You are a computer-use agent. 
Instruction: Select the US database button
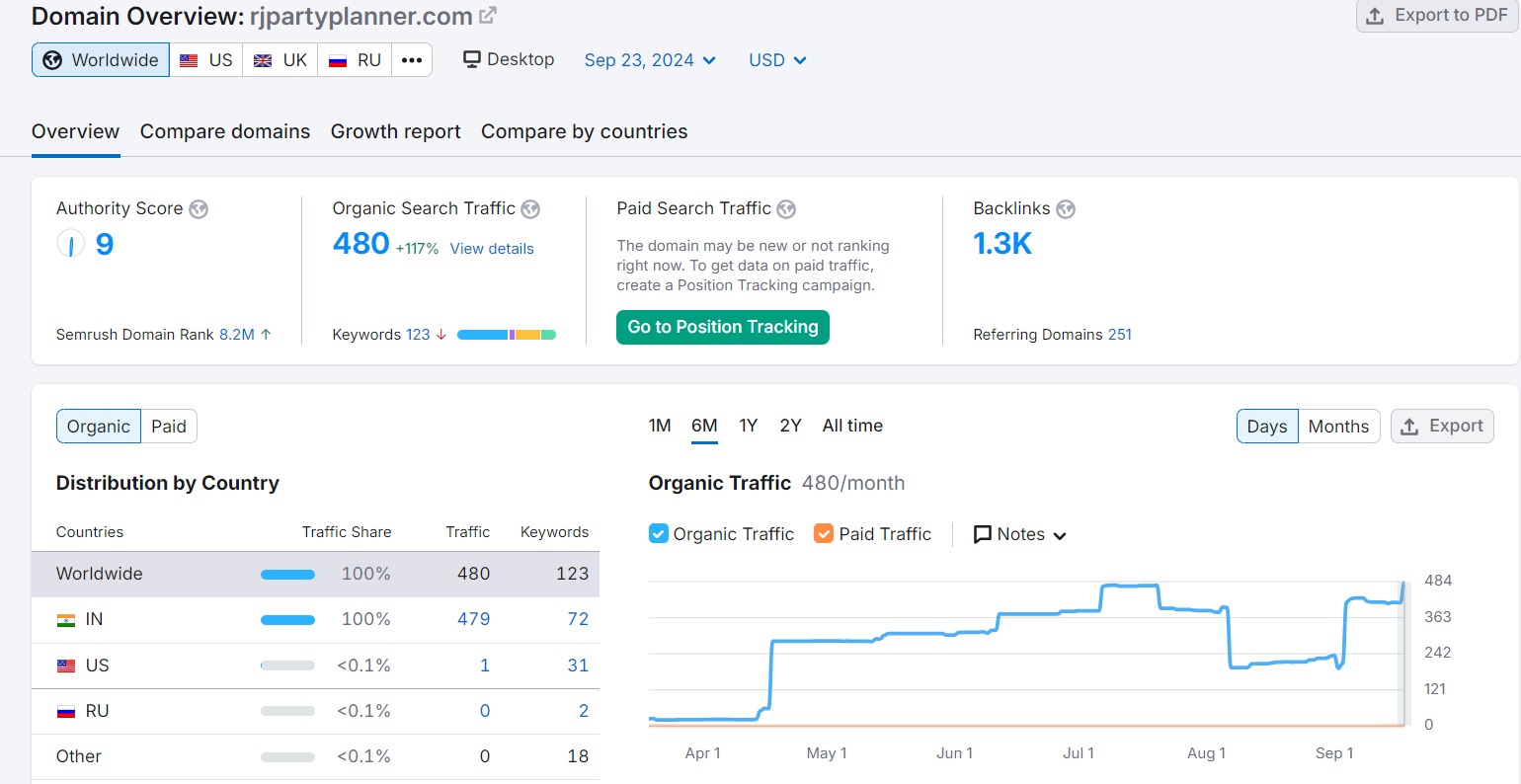pos(206,60)
